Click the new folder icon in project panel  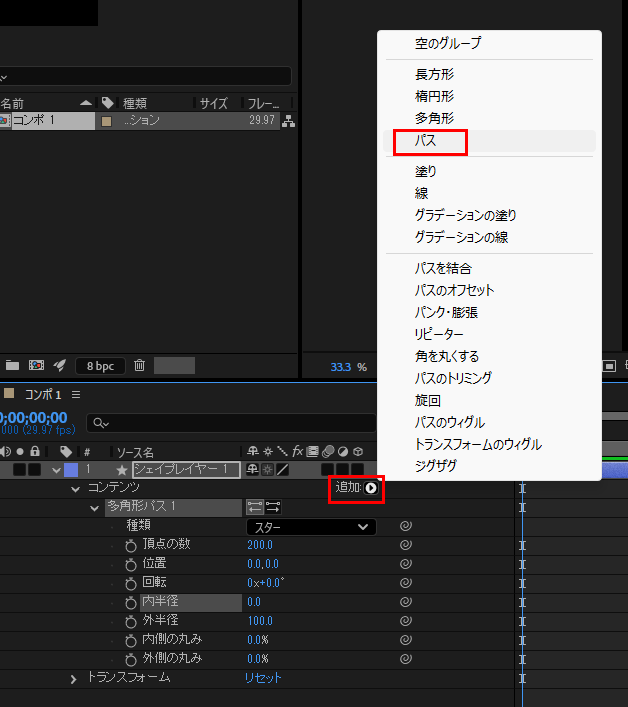point(12,365)
